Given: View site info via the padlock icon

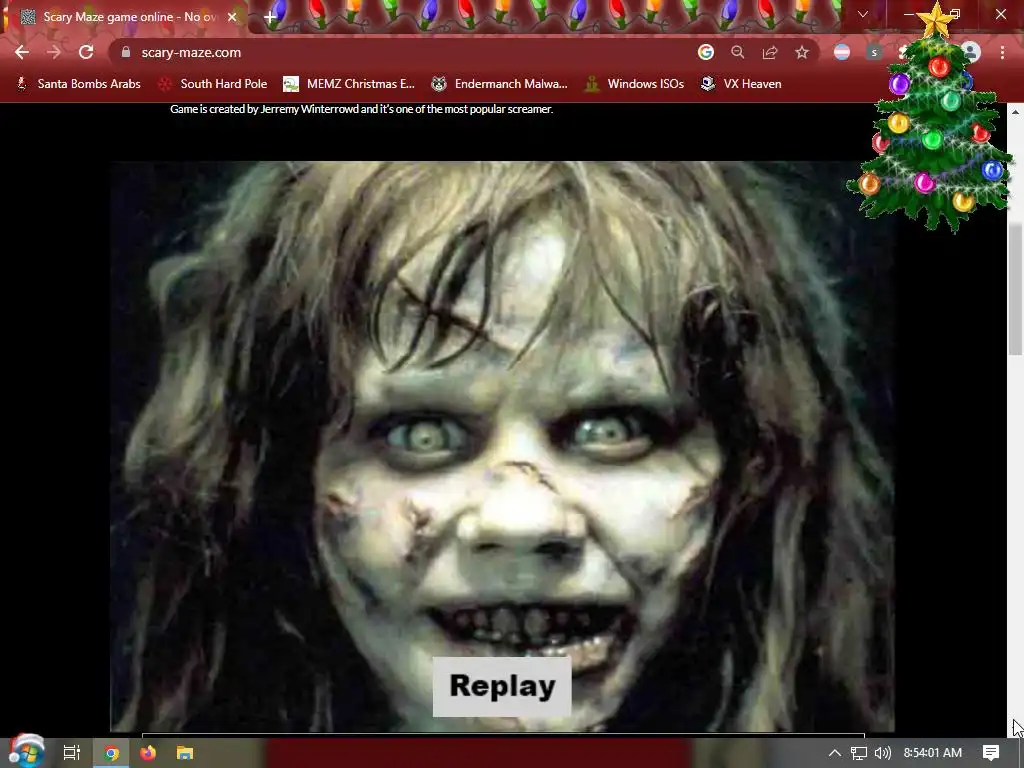Looking at the screenshot, I should click(126, 52).
